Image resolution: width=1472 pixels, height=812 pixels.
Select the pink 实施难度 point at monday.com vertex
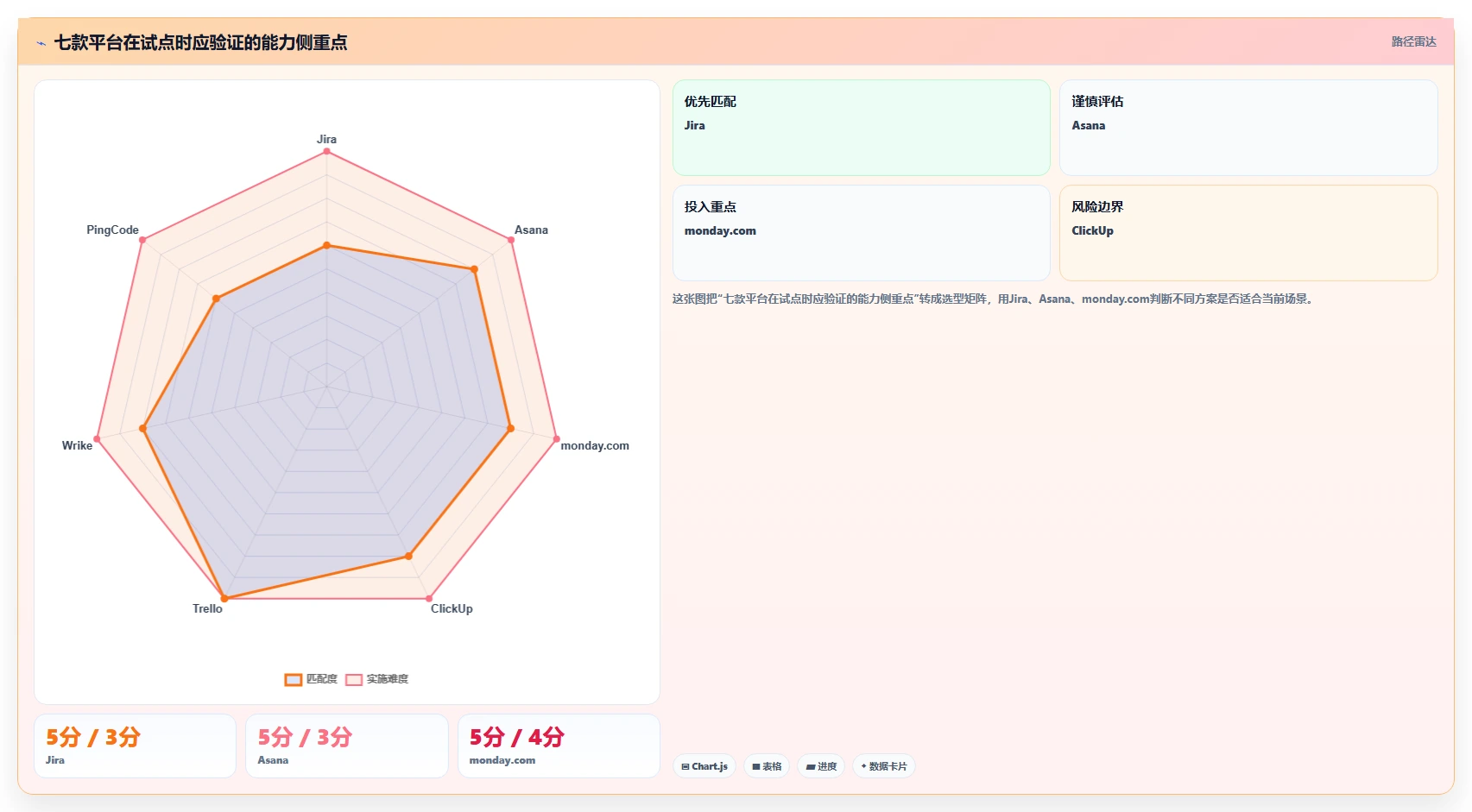click(556, 438)
